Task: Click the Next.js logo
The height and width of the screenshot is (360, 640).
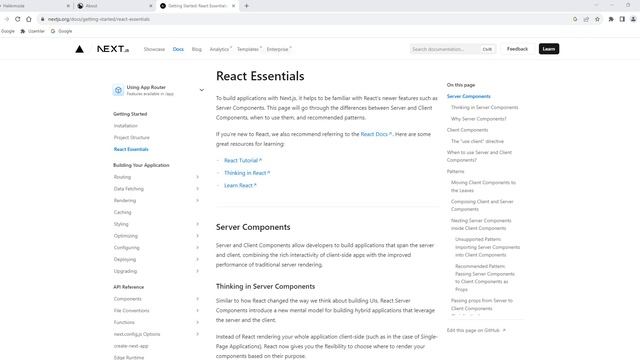Action: (x=113, y=49)
